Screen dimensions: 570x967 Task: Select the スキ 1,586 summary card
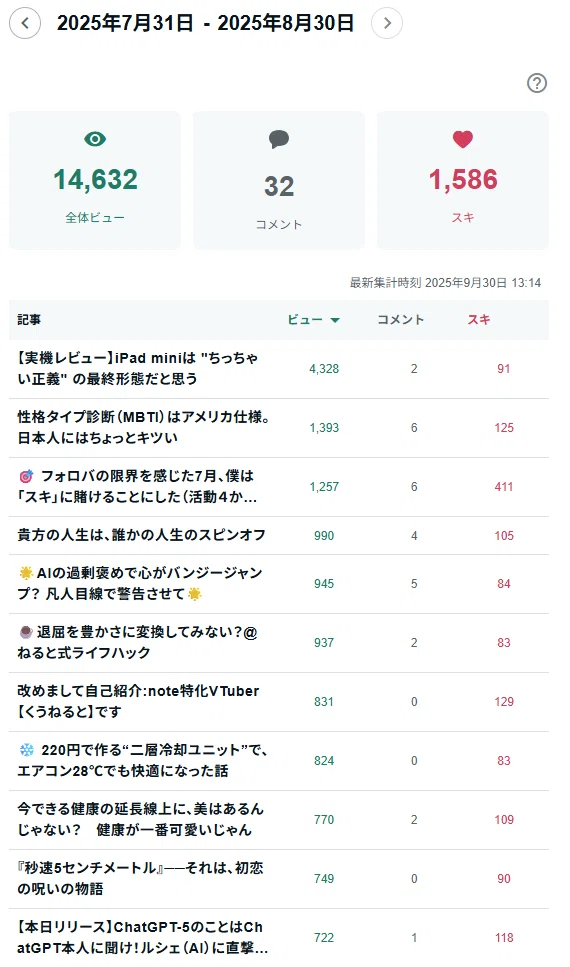click(x=463, y=180)
